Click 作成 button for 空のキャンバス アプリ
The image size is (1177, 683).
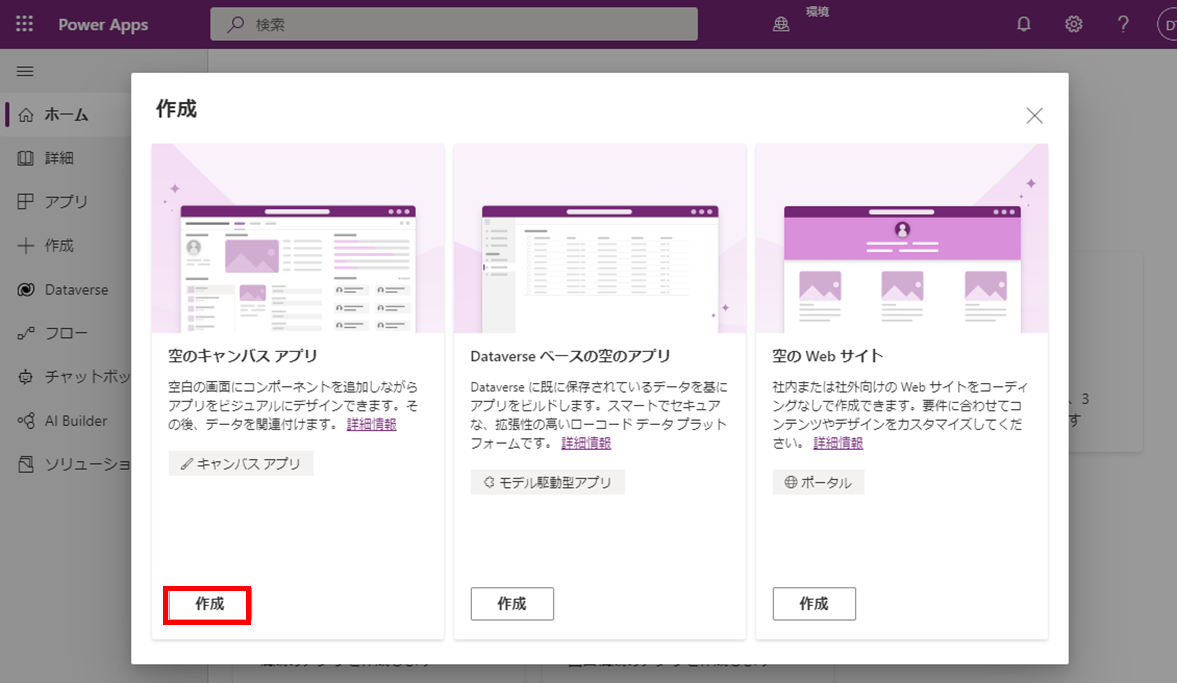pyautogui.click(x=209, y=604)
